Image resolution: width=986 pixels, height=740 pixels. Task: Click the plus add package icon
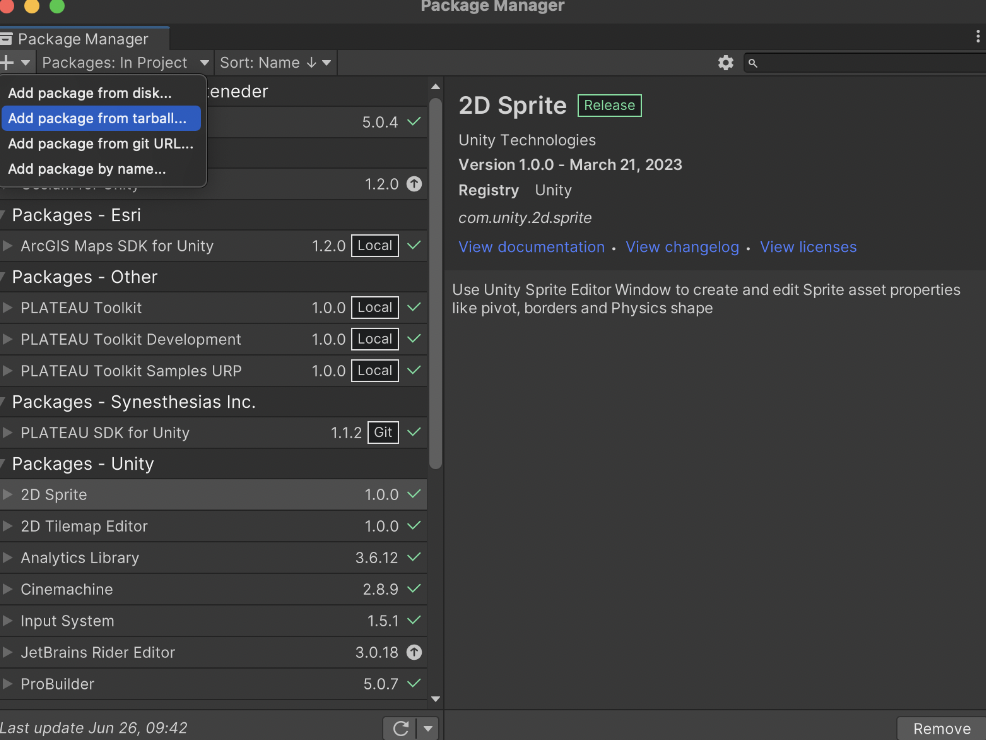click(7, 63)
